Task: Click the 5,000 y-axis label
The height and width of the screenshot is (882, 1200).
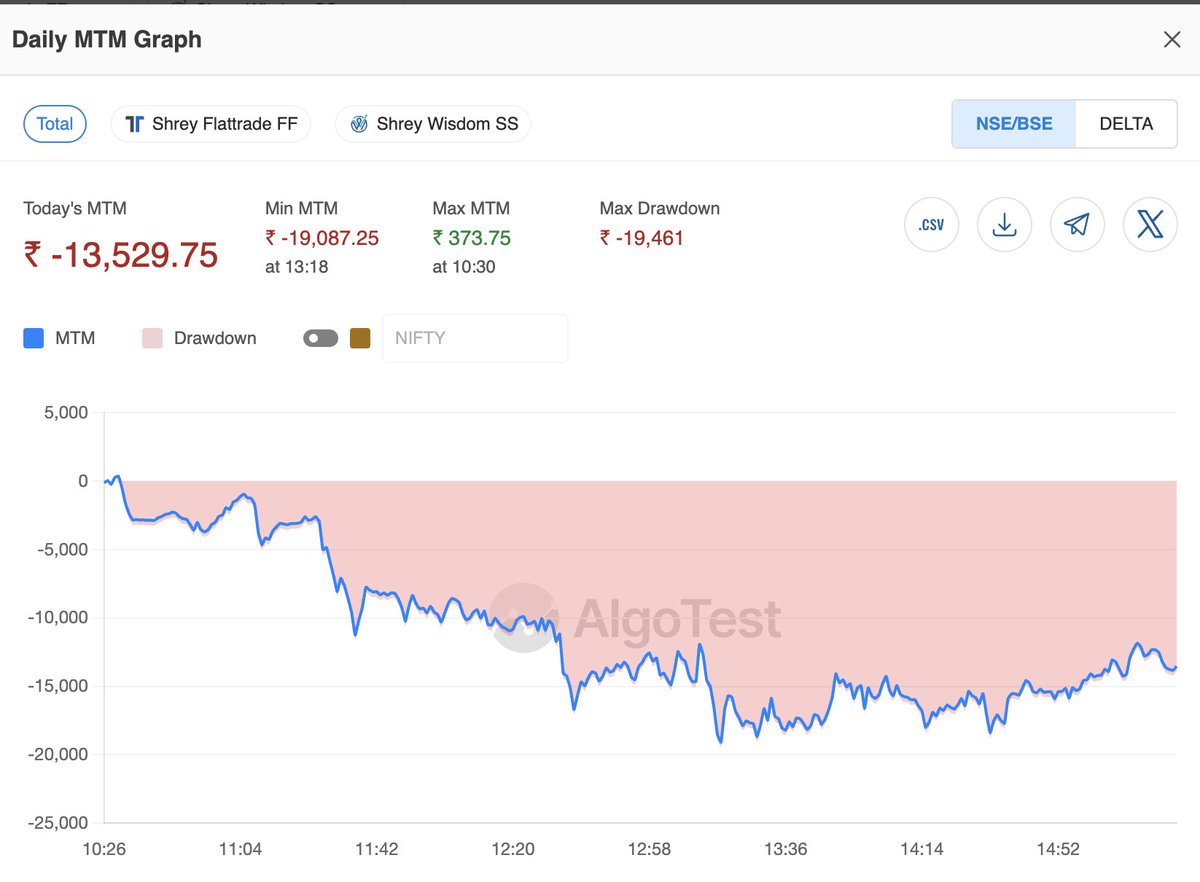Action: click(67, 412)
